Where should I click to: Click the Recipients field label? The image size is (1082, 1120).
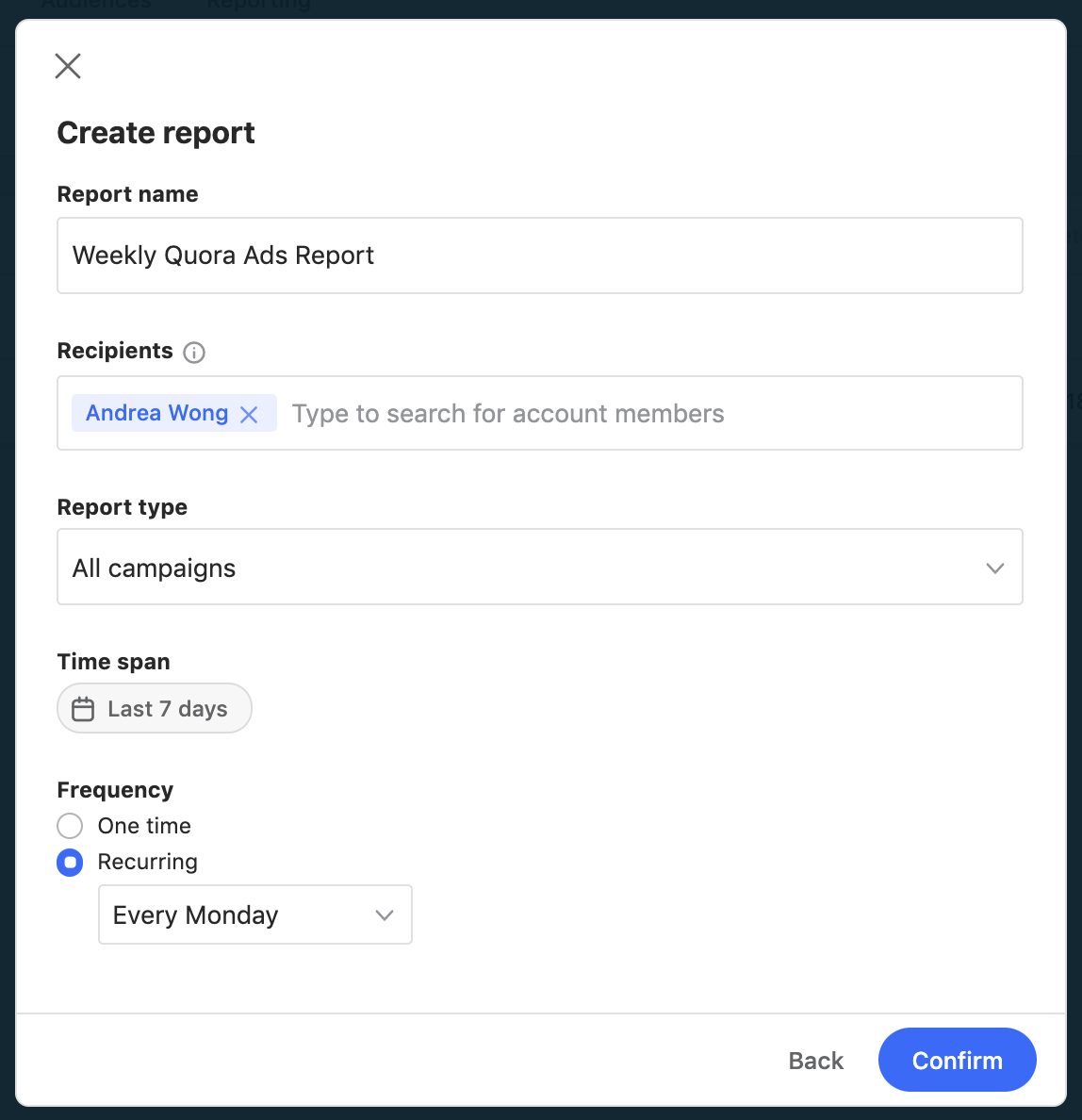click(115, 351)
